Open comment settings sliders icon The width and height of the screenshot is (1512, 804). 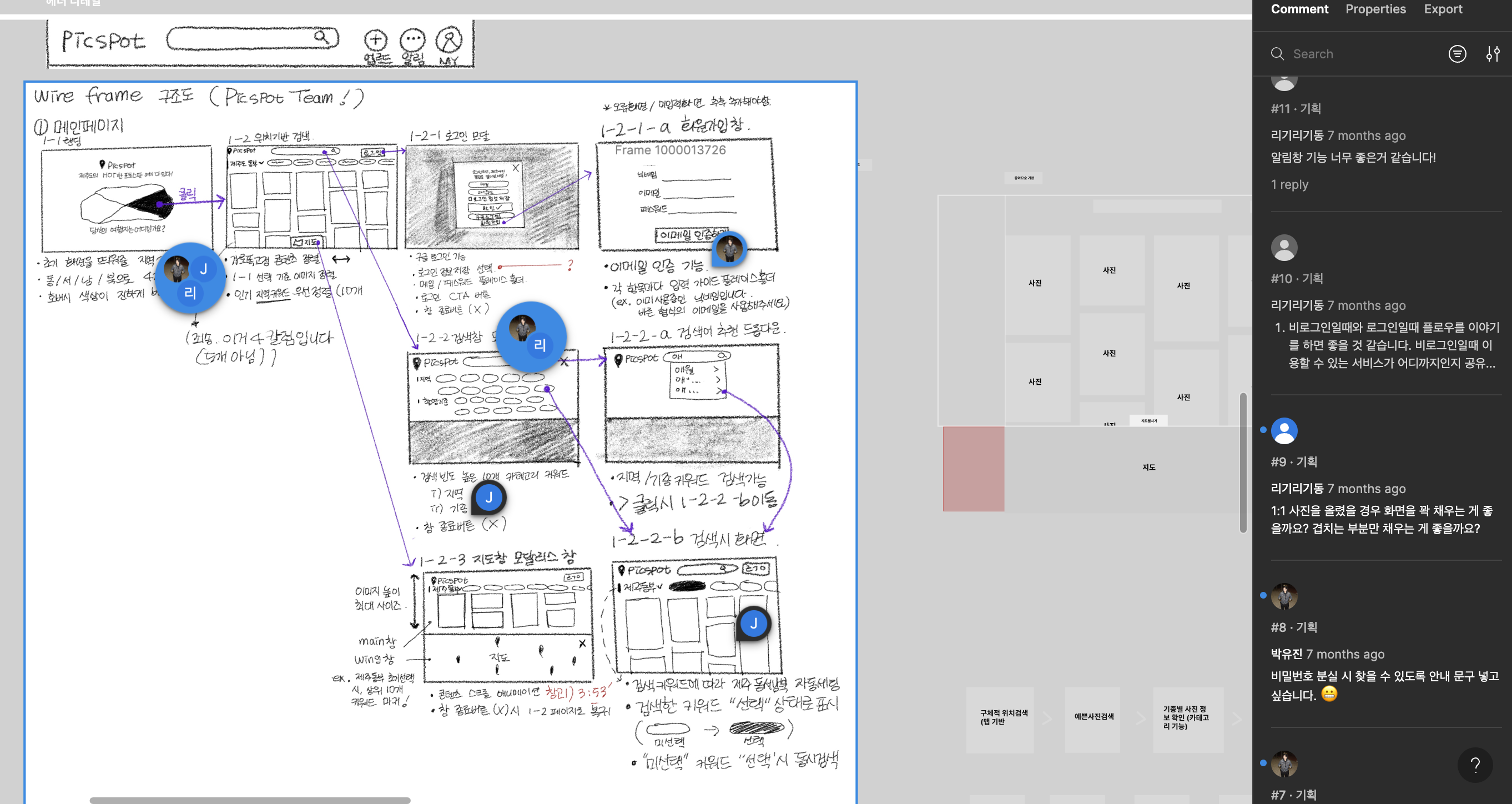coord(1493,54)
